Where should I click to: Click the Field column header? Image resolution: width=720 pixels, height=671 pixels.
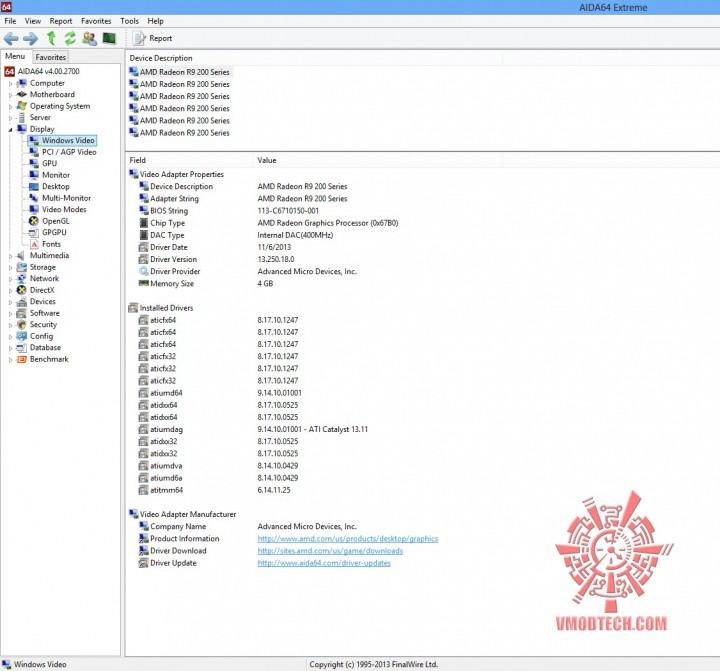(189, 160)
